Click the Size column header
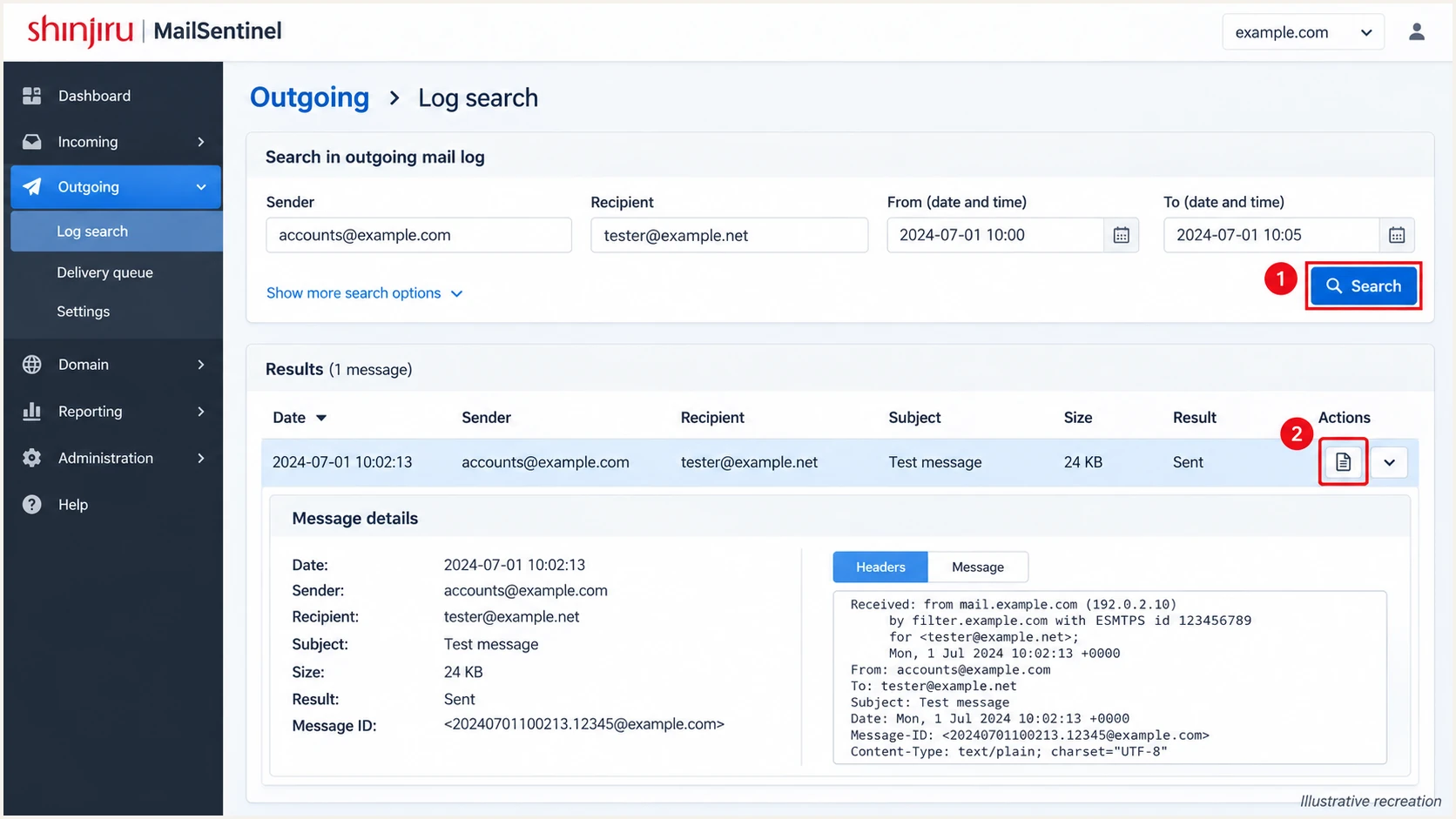This screenshot has width=1456, height=819. pyautogui.click(x=1077, y=418)
